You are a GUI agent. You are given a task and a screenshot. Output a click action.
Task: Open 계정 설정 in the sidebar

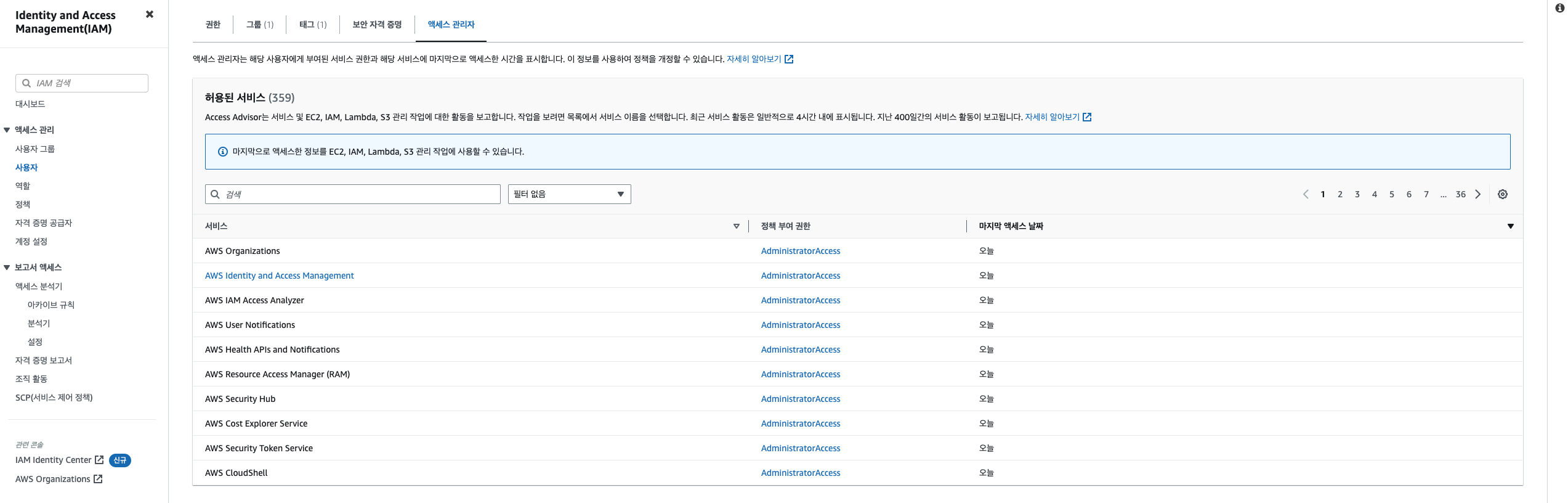click(31, 242)
